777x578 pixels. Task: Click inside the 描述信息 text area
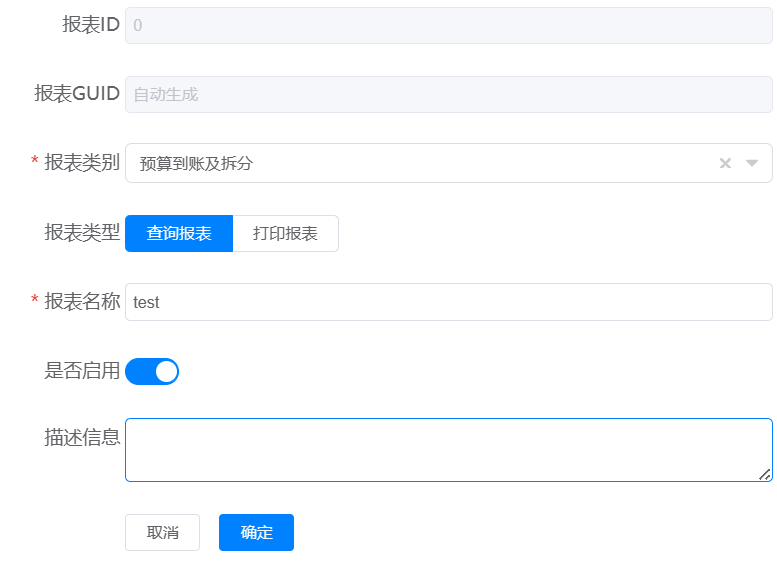coord(448,450)
